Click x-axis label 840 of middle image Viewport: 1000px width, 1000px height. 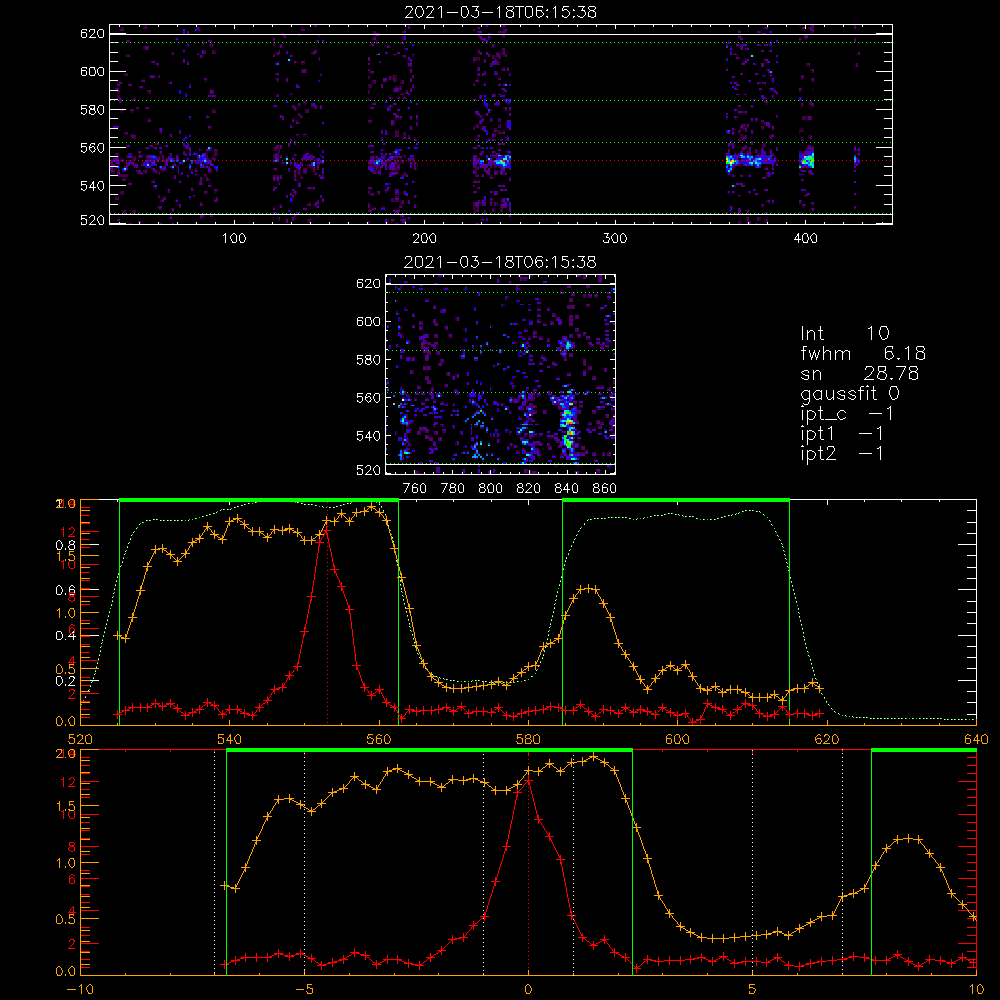coord(566,489)
